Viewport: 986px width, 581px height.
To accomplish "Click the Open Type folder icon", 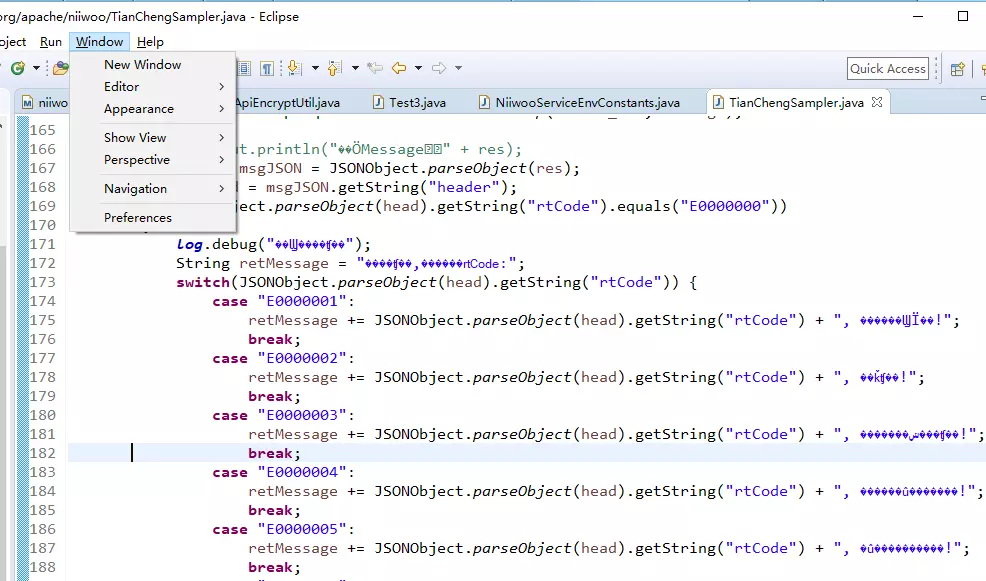I will (61, 68).
